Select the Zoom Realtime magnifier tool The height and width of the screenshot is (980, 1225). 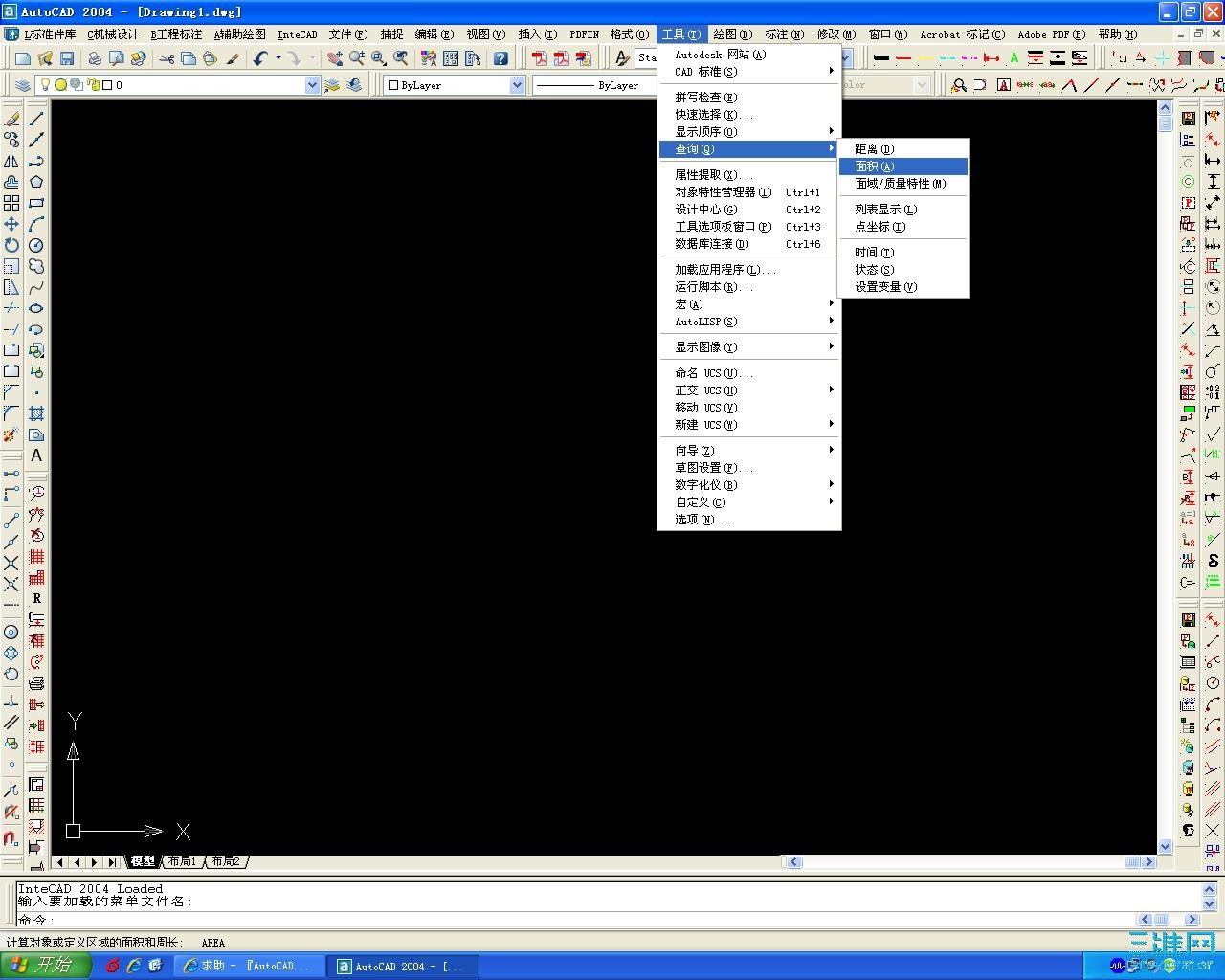(356, 58)
